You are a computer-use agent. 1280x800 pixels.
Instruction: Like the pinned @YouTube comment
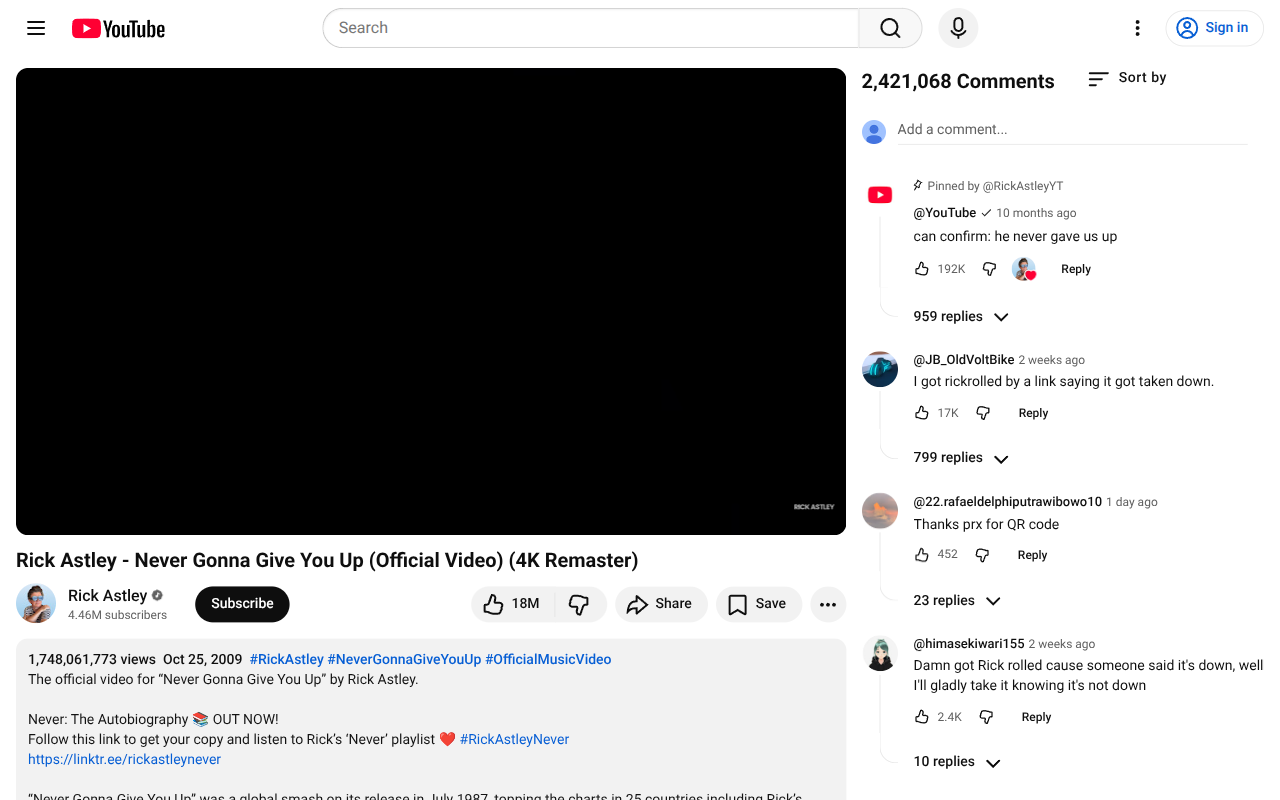tap(922, 268)
